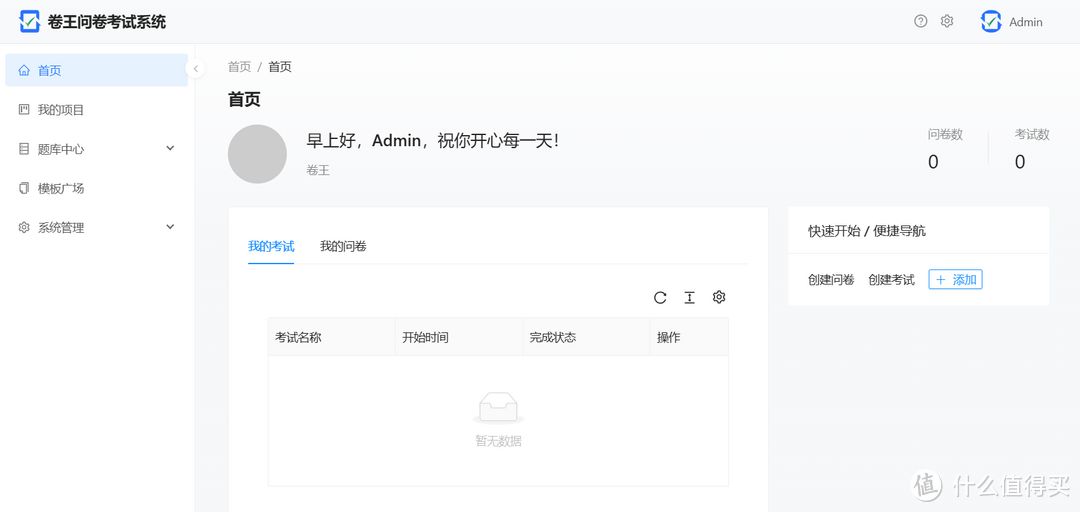
Task: Switch to the 我的问卷 tab
Action: 343,246
